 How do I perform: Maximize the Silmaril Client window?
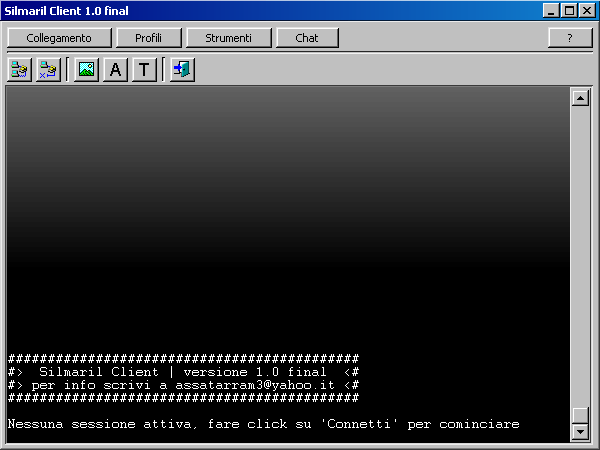[x=569, y=10]
